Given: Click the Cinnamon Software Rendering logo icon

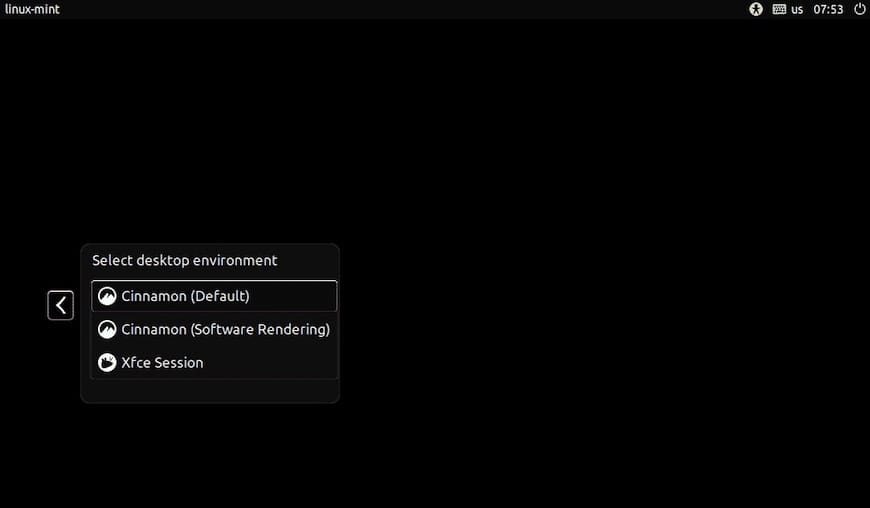Looking at the screenshot, I should point(107,329).
